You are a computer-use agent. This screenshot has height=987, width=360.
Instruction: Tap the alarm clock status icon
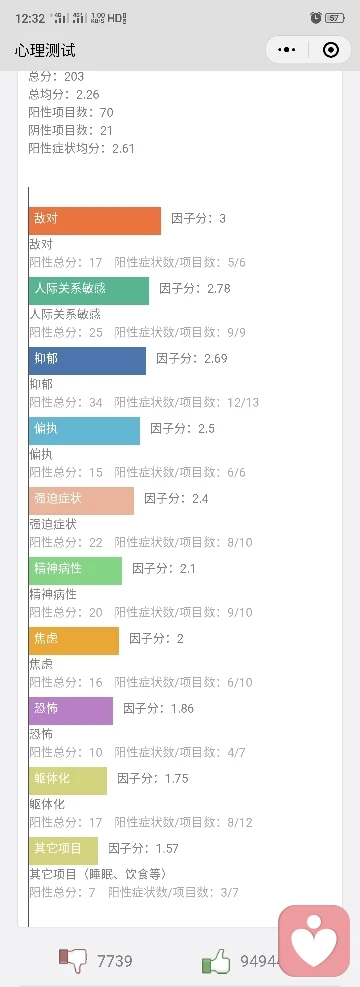tap(316, 18)
